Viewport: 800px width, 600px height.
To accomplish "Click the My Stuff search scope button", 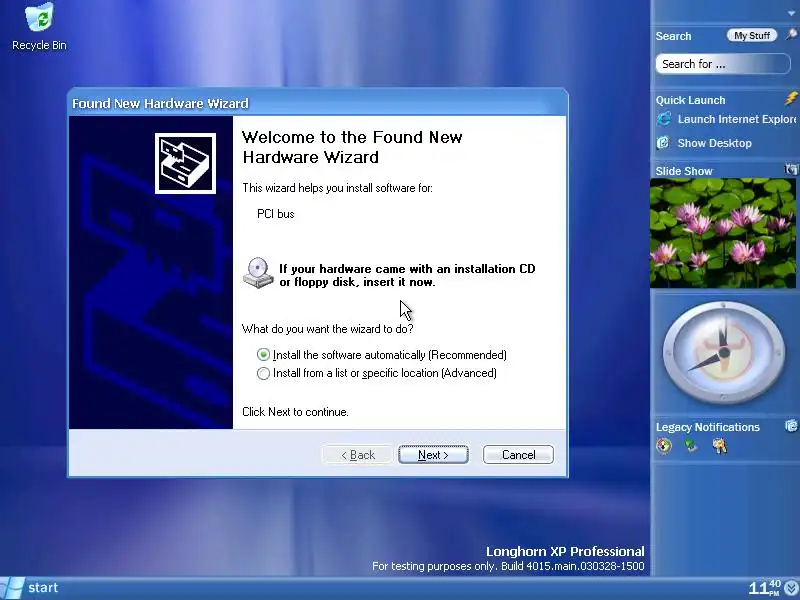I will [752, 35].
